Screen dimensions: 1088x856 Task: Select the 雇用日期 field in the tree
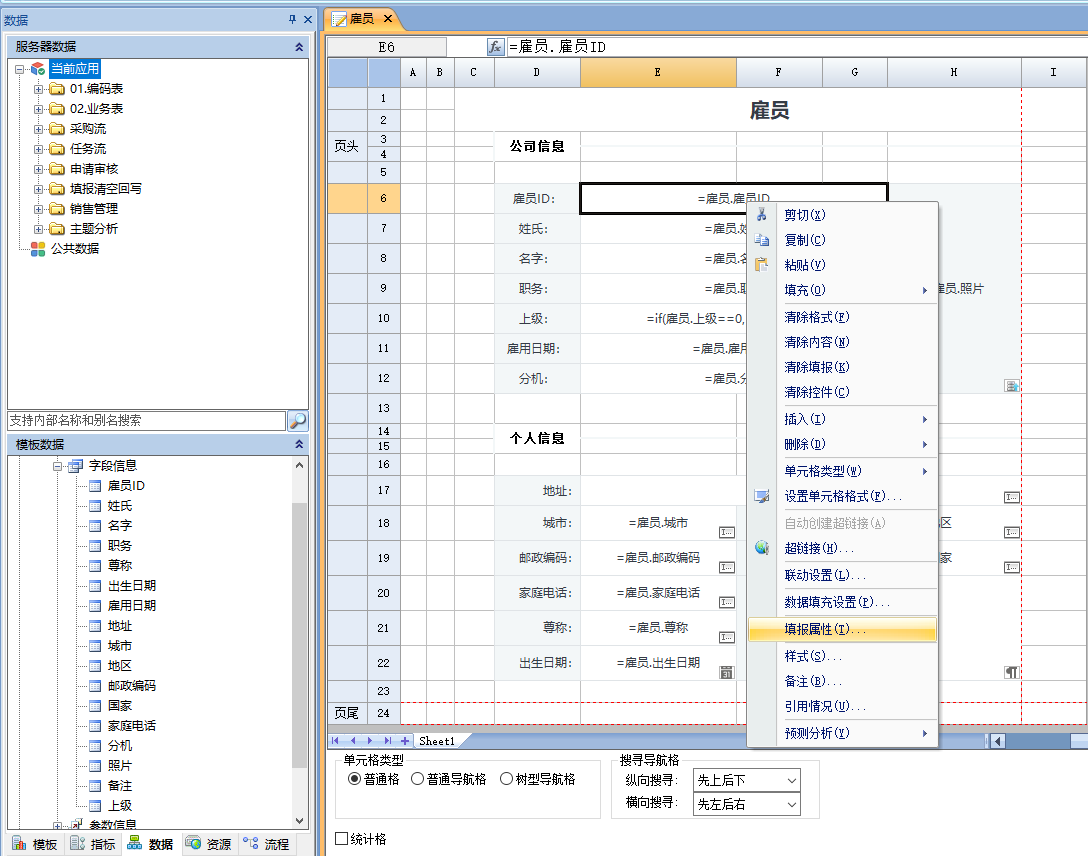(x=131, y=606)
